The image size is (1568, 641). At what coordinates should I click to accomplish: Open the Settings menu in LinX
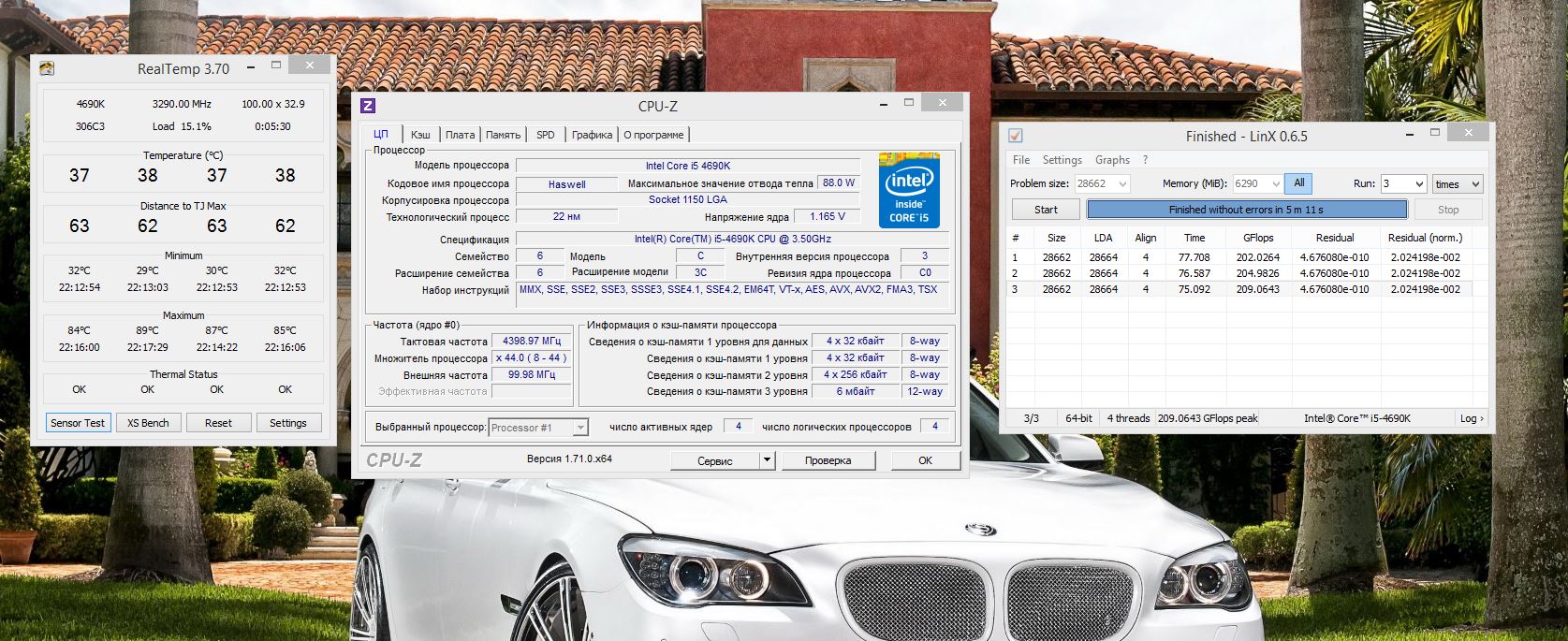tap(1062, 160)
